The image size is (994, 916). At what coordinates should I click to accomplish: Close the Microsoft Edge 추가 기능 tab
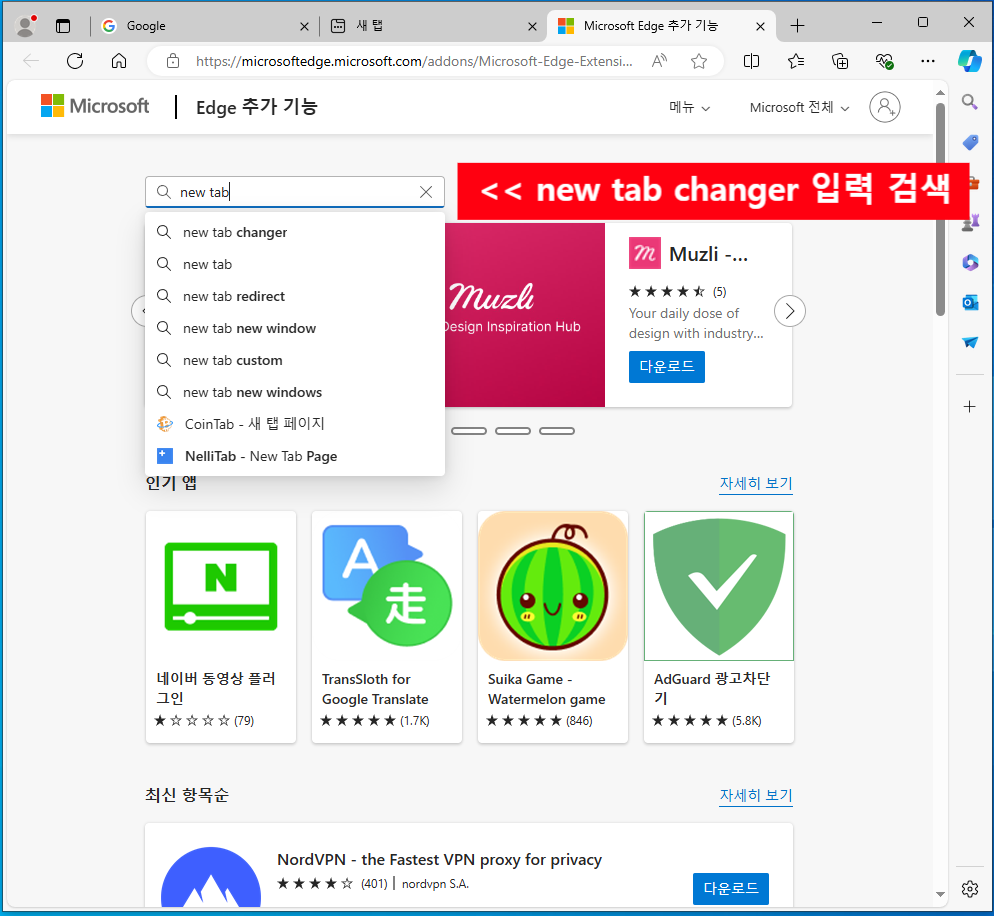tap(760, 26)
